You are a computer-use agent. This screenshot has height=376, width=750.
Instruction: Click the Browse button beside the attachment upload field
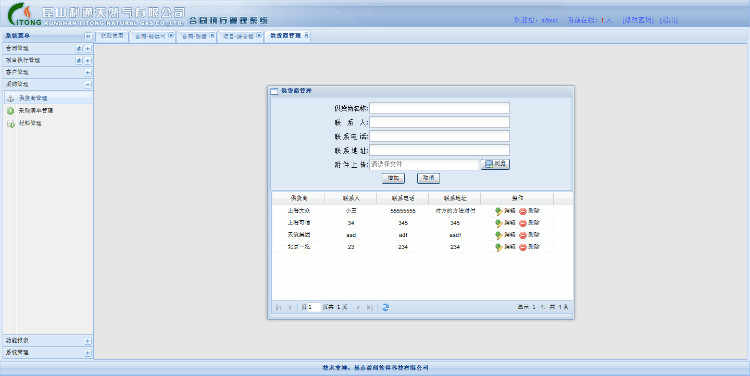496,164
